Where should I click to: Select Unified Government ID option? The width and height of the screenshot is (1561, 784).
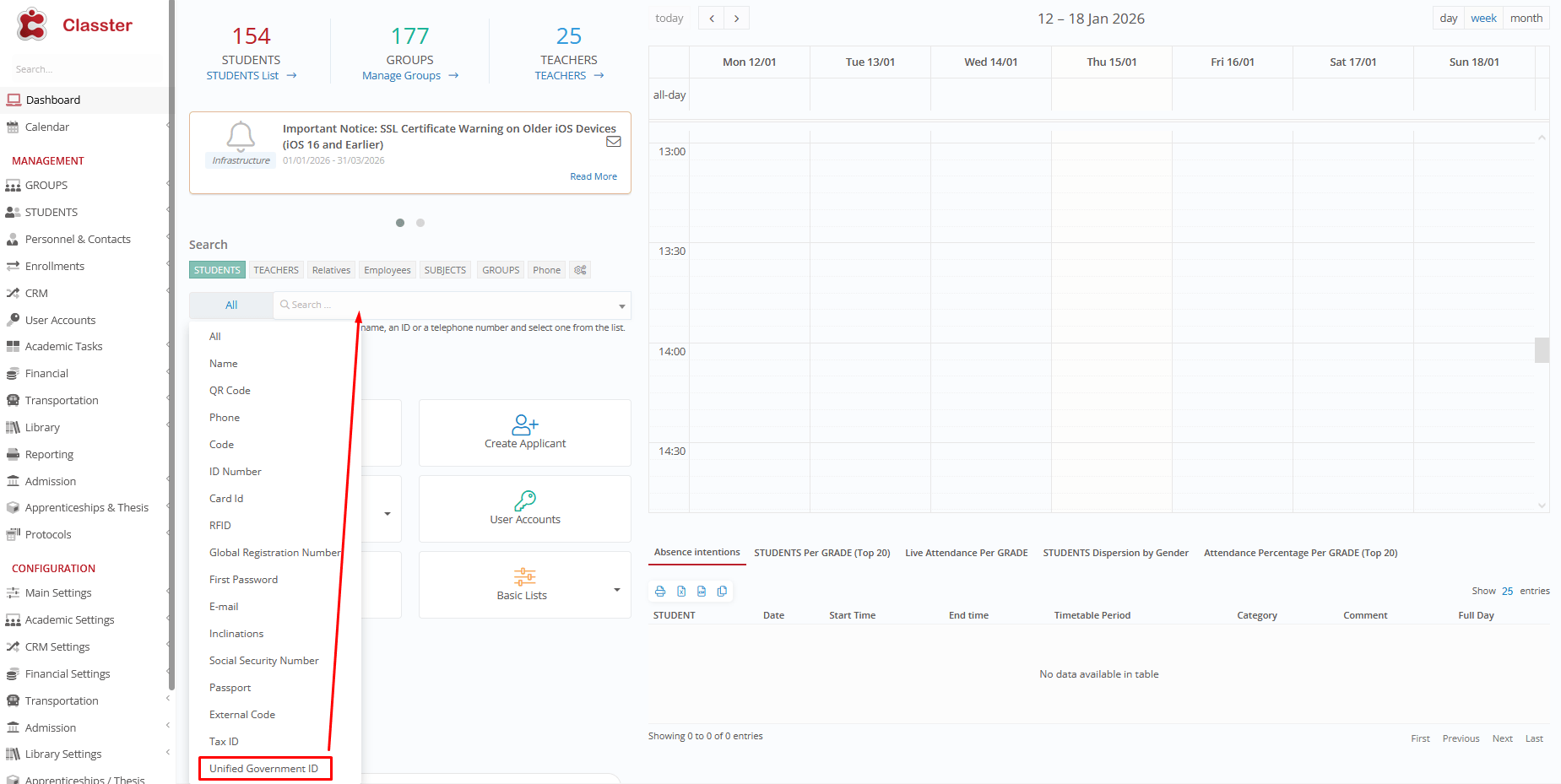point(264,769)
